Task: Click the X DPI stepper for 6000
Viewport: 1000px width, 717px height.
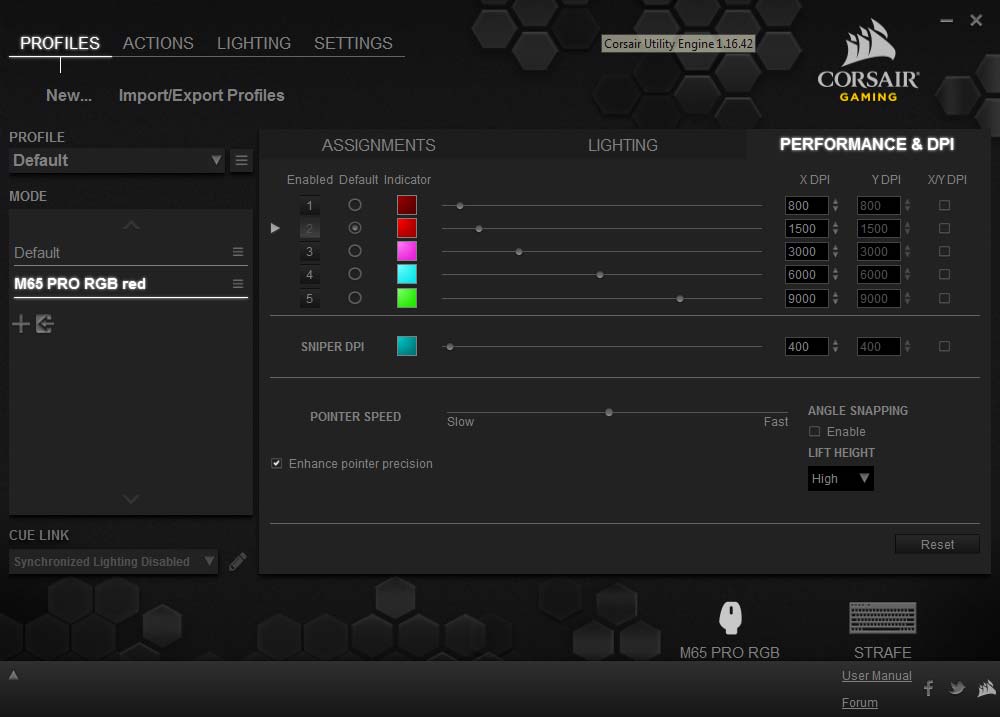Action: [835, 274]
